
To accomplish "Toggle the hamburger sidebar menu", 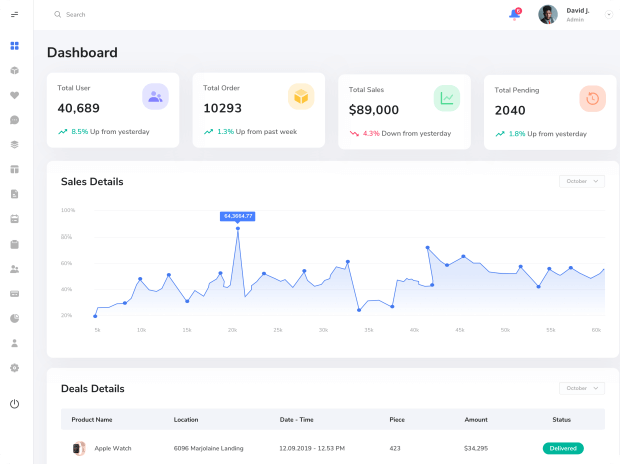I will 15,14.
